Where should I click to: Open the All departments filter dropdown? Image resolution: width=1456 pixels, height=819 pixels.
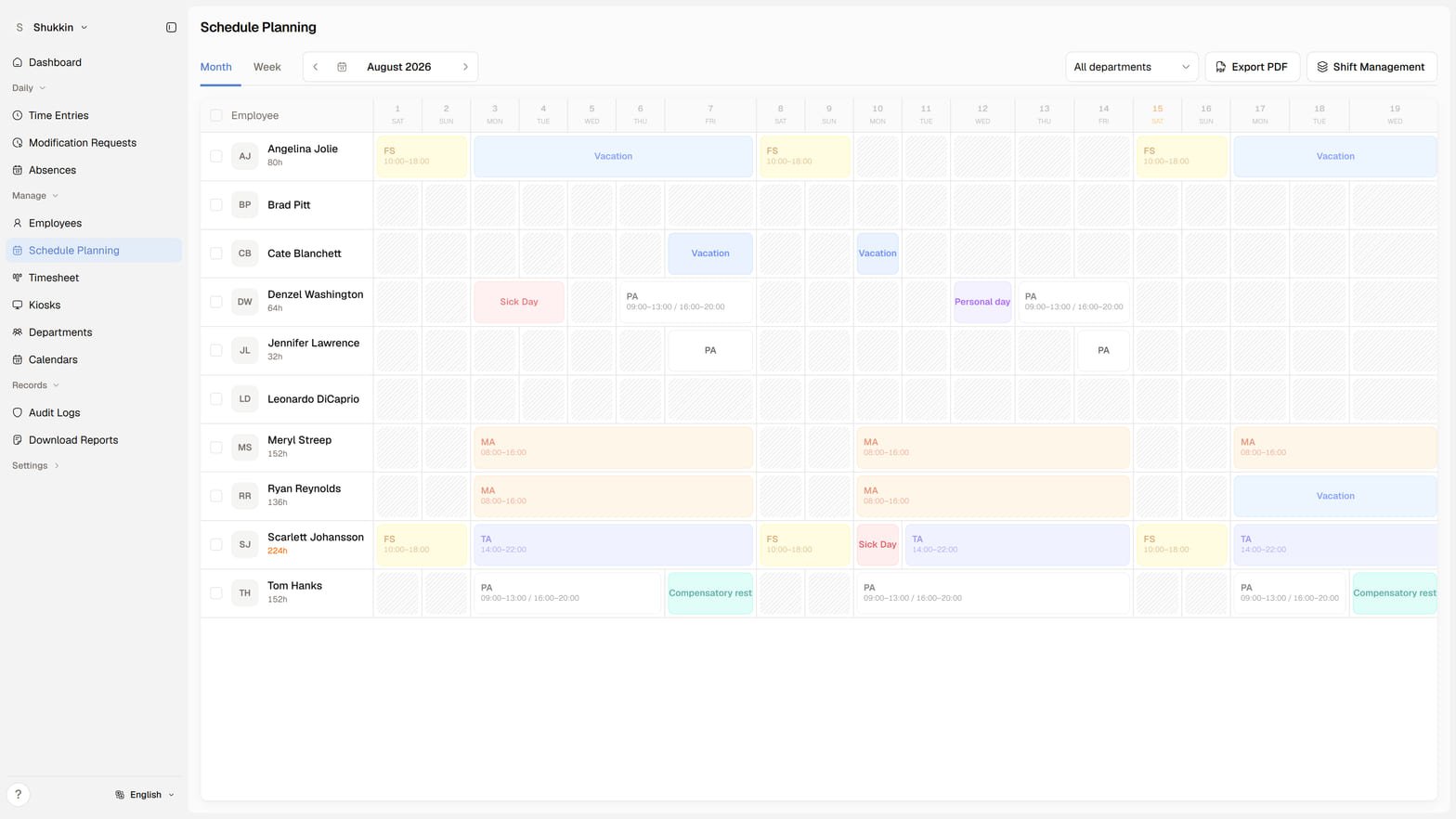1131,67
